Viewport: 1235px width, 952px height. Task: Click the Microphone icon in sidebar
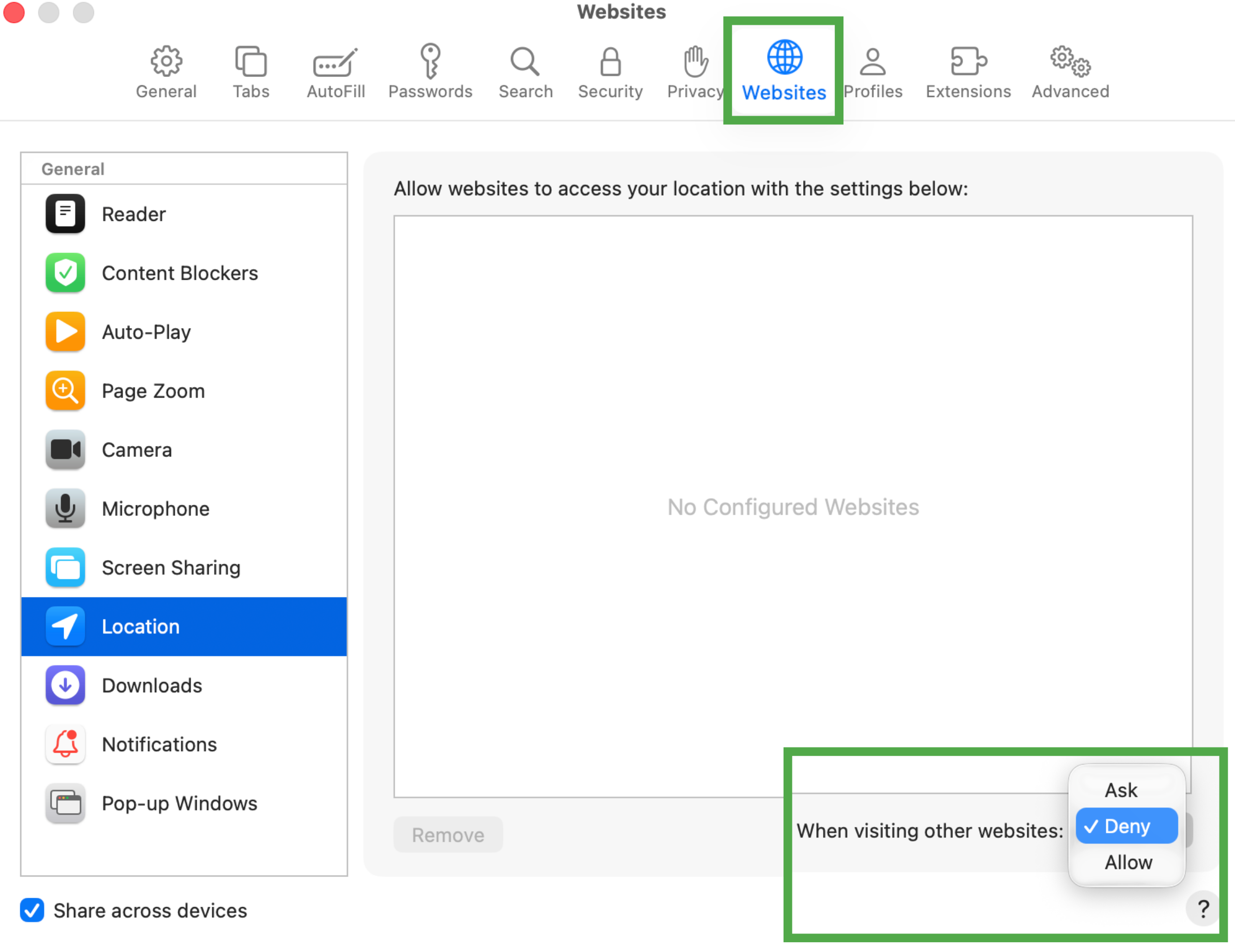tap(65, 508)
